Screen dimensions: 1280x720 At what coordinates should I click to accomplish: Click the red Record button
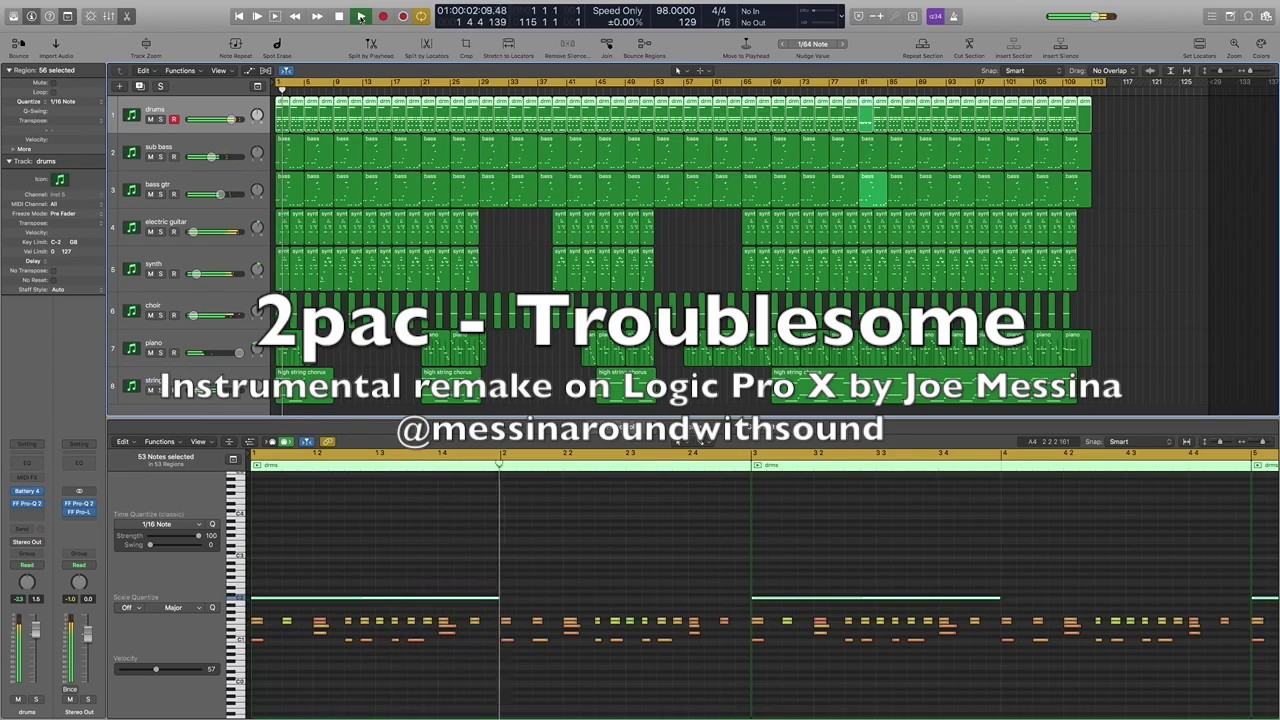click(x=382, y=16)
